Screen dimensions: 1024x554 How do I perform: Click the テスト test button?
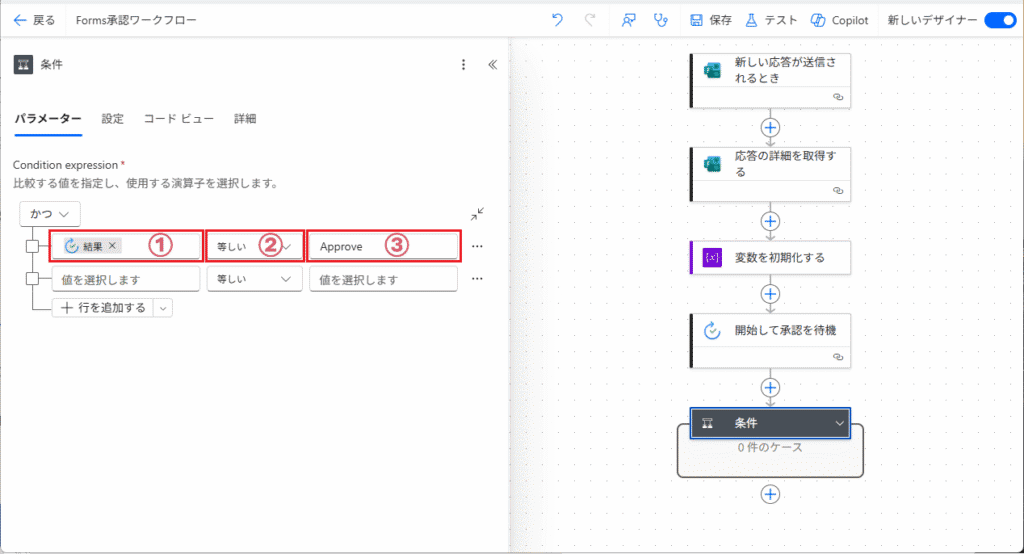click(x=771, y=20)
